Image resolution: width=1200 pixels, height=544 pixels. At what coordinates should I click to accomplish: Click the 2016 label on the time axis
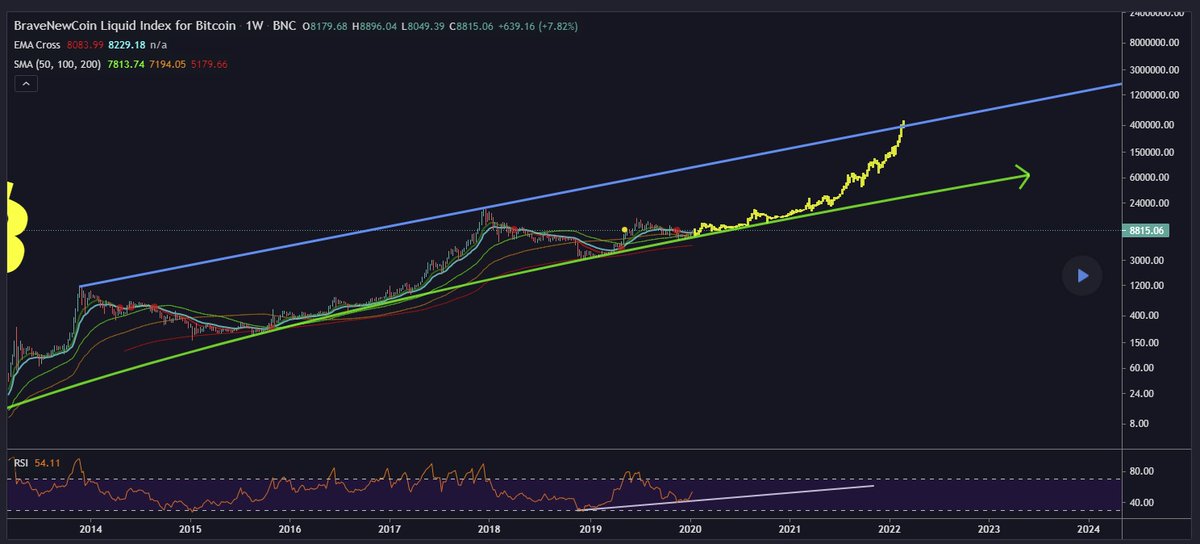(289, 528)
